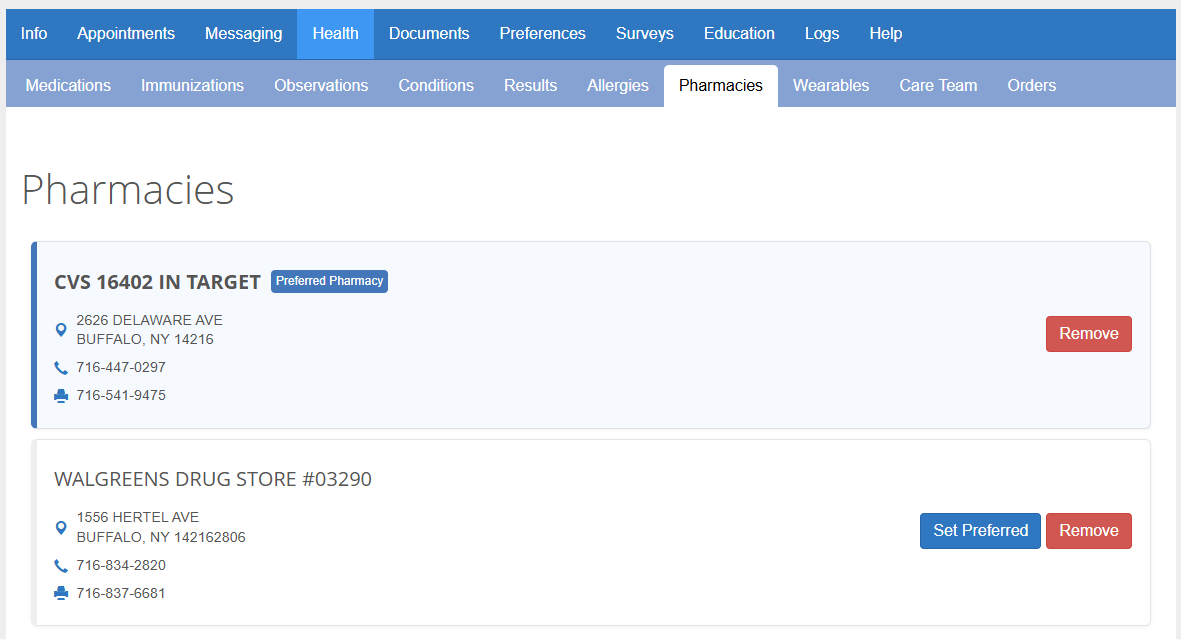Open the Education tab
This screenshot has width=1185, height=641.
coord(739,34)
